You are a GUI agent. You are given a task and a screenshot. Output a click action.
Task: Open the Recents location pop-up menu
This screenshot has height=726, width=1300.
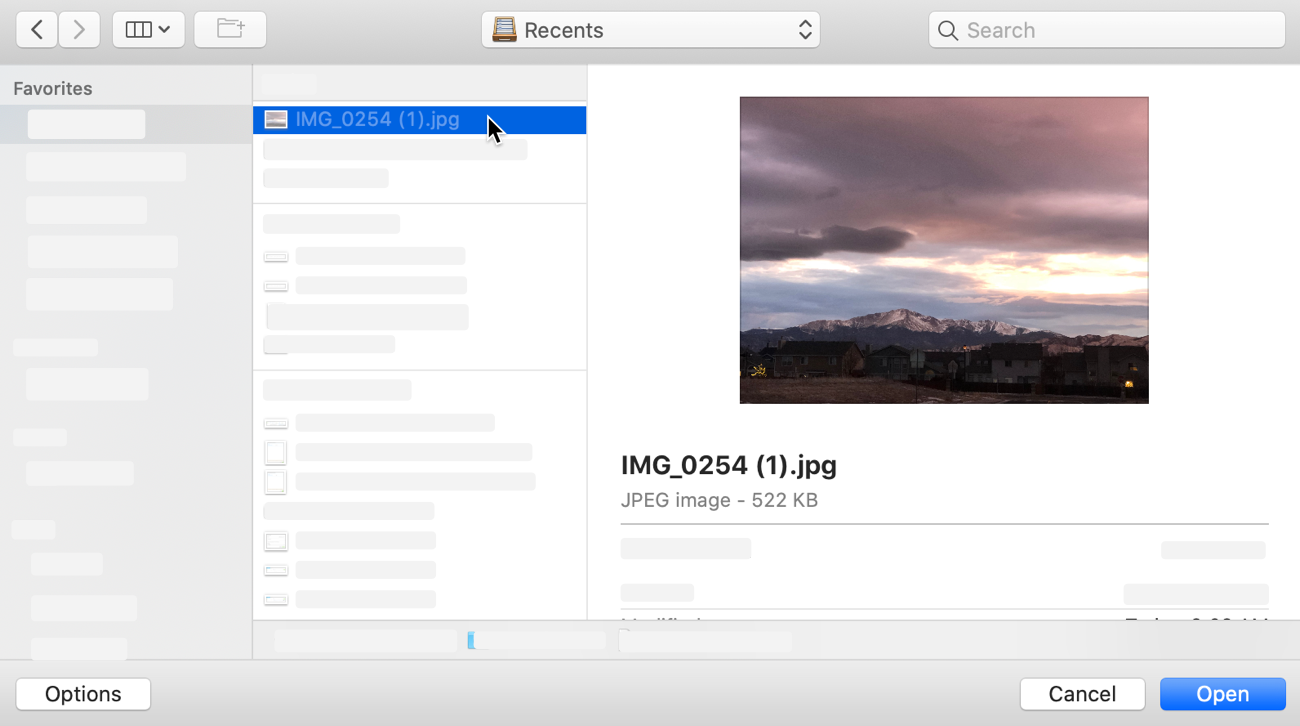[651, 30]
